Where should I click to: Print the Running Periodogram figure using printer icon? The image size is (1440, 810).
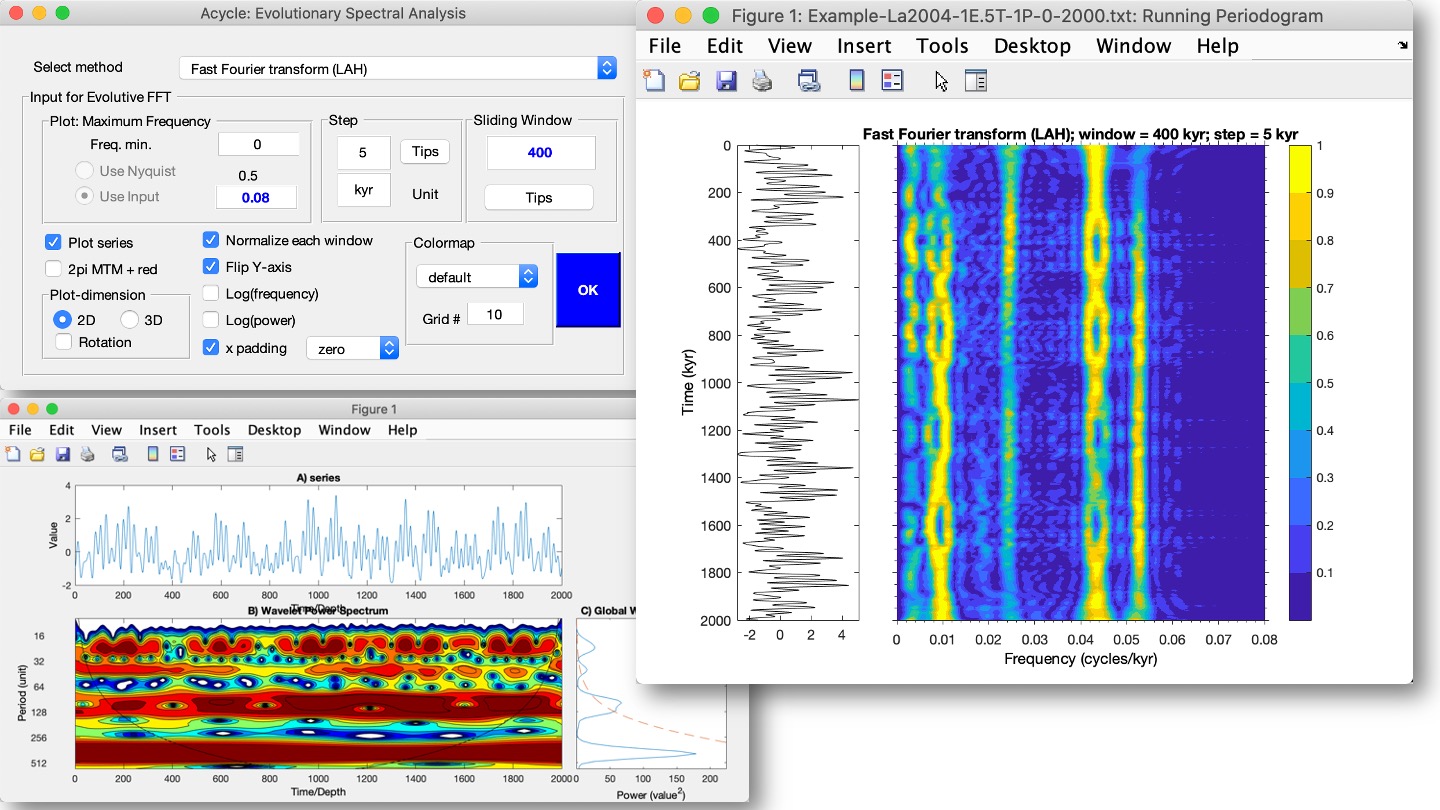click(x=762, y=81)
